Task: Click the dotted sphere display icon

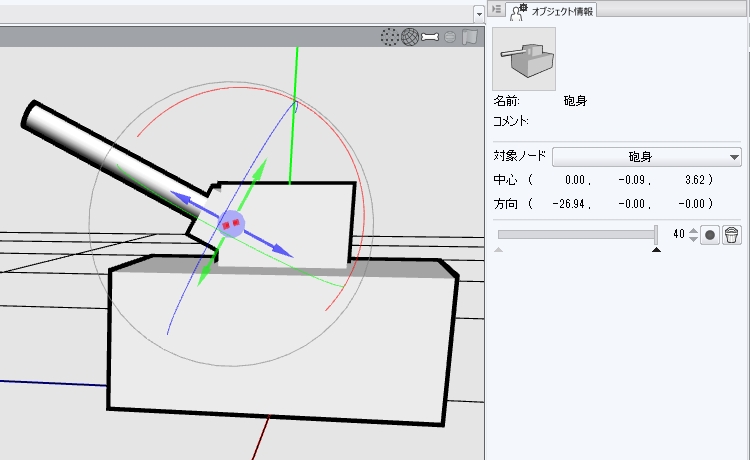Action: [x=389, y=37]
